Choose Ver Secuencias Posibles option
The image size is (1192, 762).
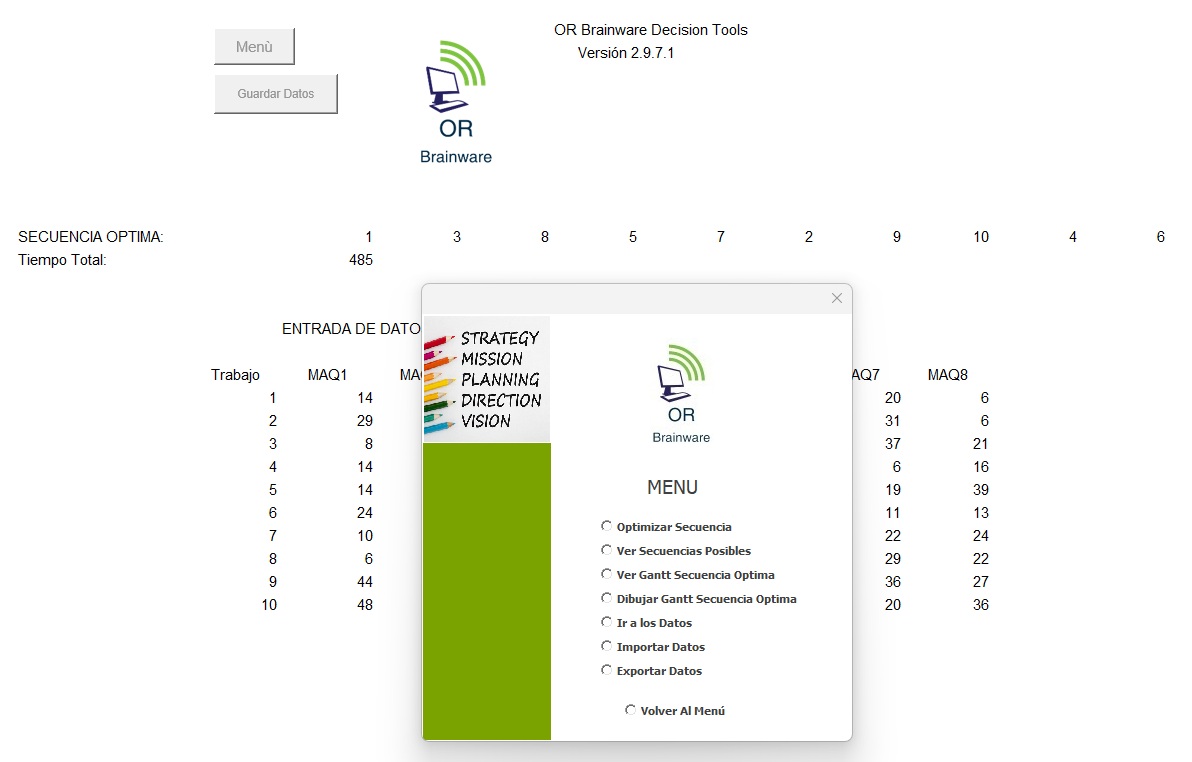(x=606, y=550)
